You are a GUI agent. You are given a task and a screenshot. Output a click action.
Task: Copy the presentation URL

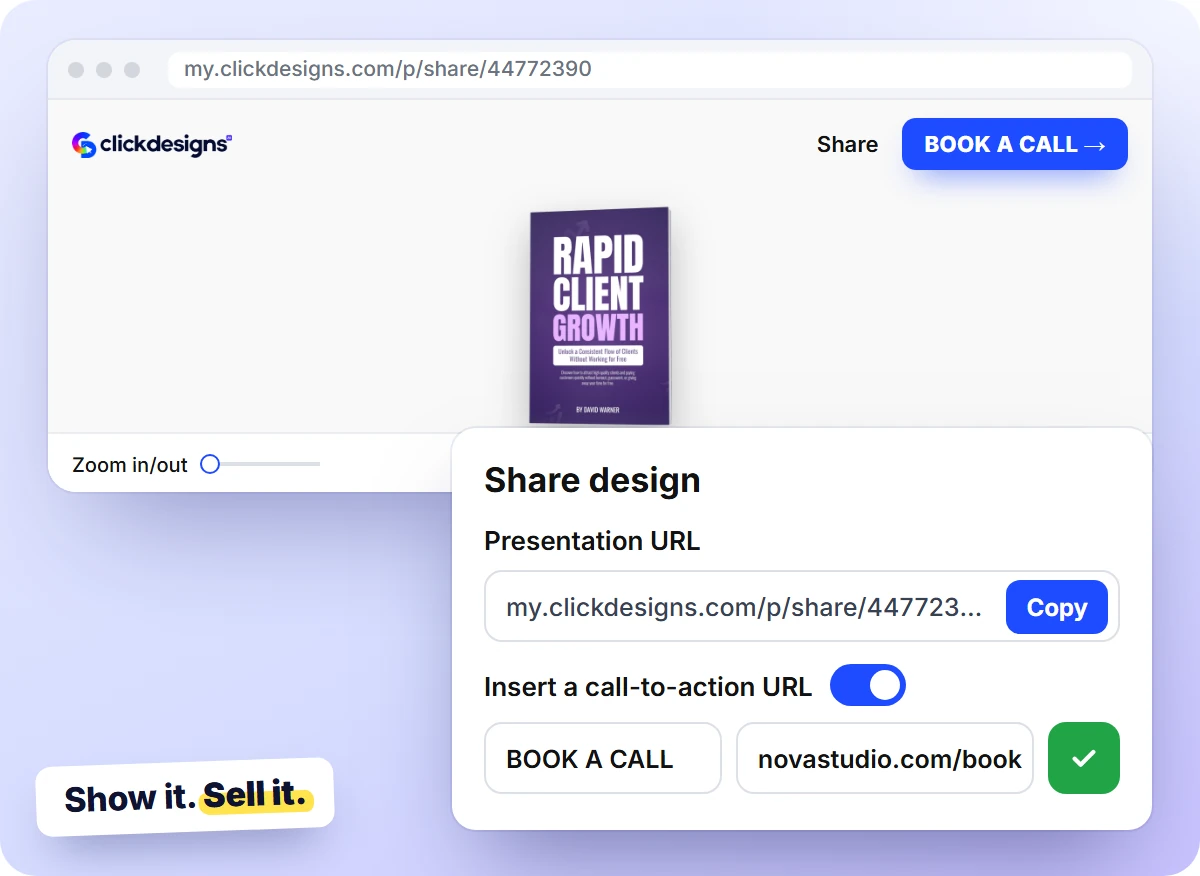coord(1057,607)
